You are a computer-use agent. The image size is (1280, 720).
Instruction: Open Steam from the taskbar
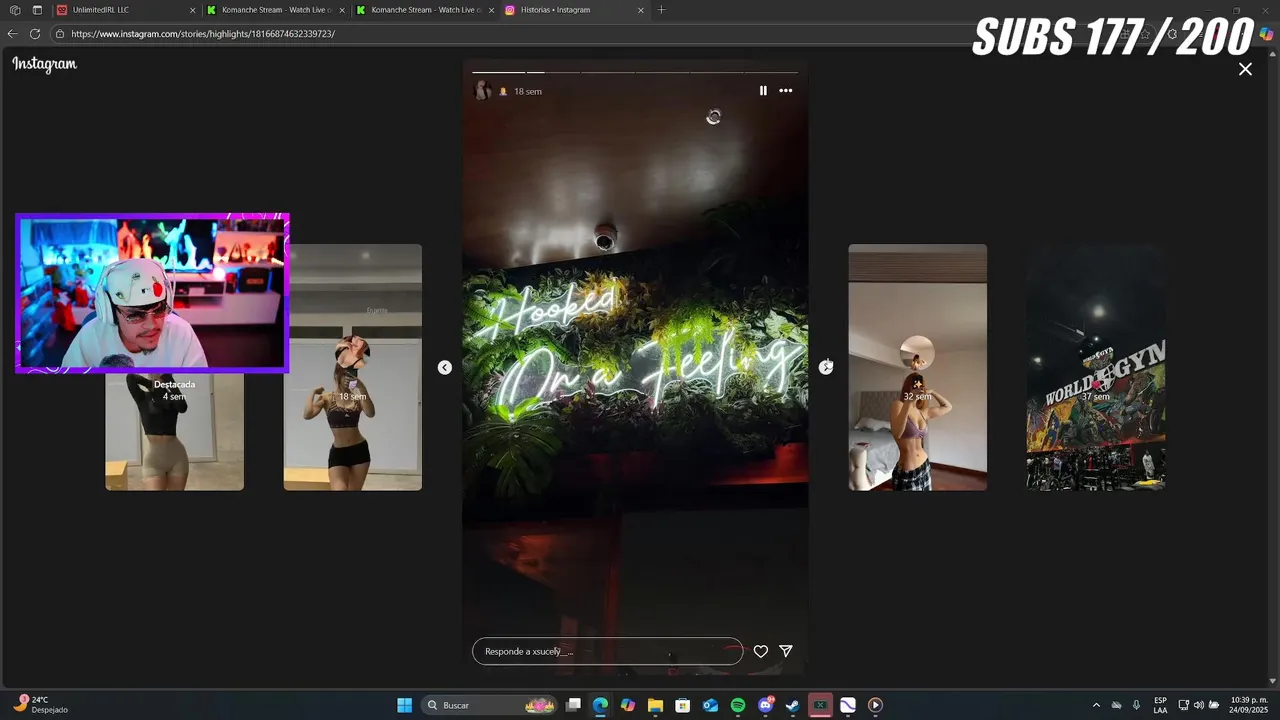[x=793, y=705]
